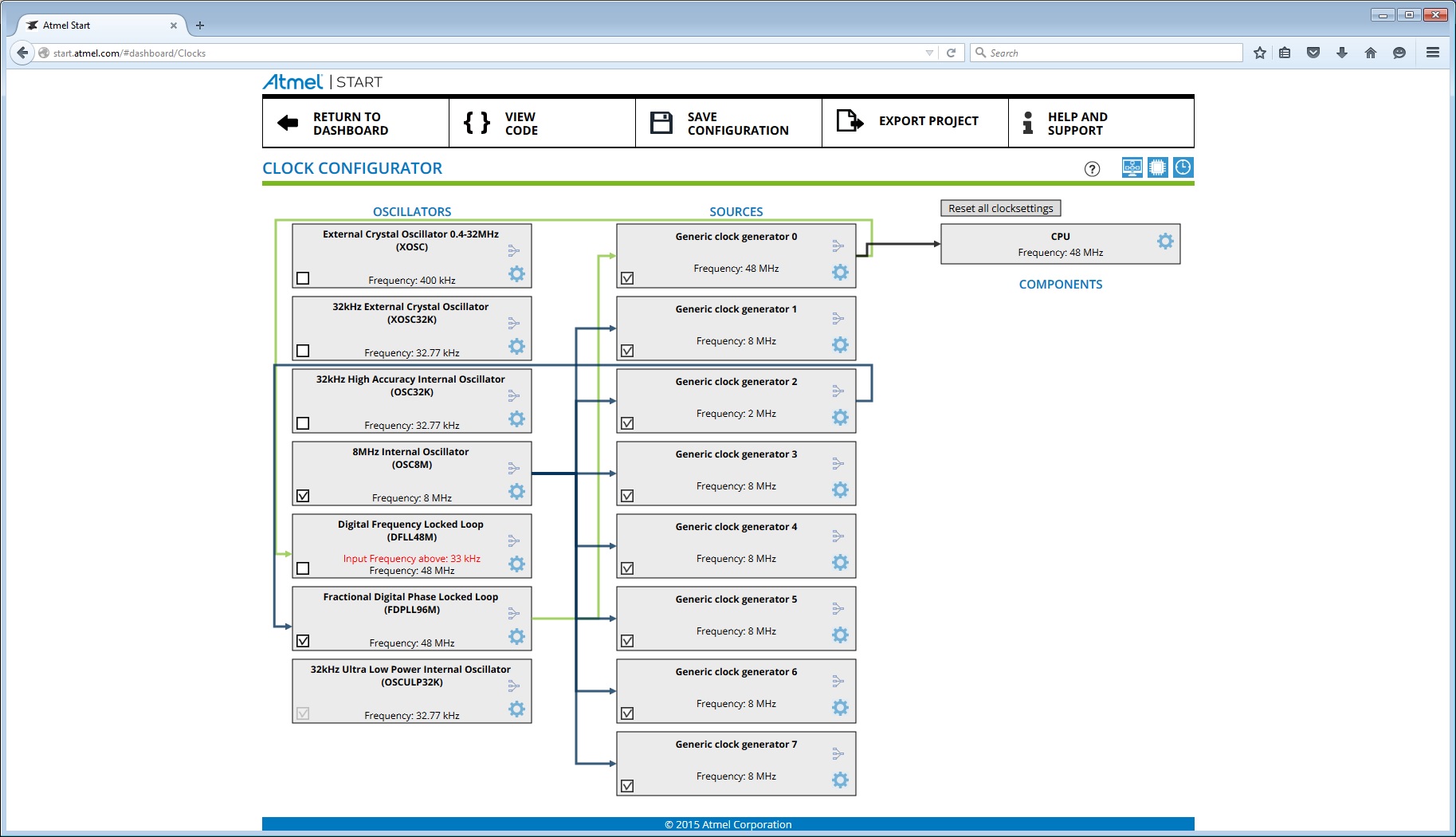Click the help question mark icon

point(1093,169)
